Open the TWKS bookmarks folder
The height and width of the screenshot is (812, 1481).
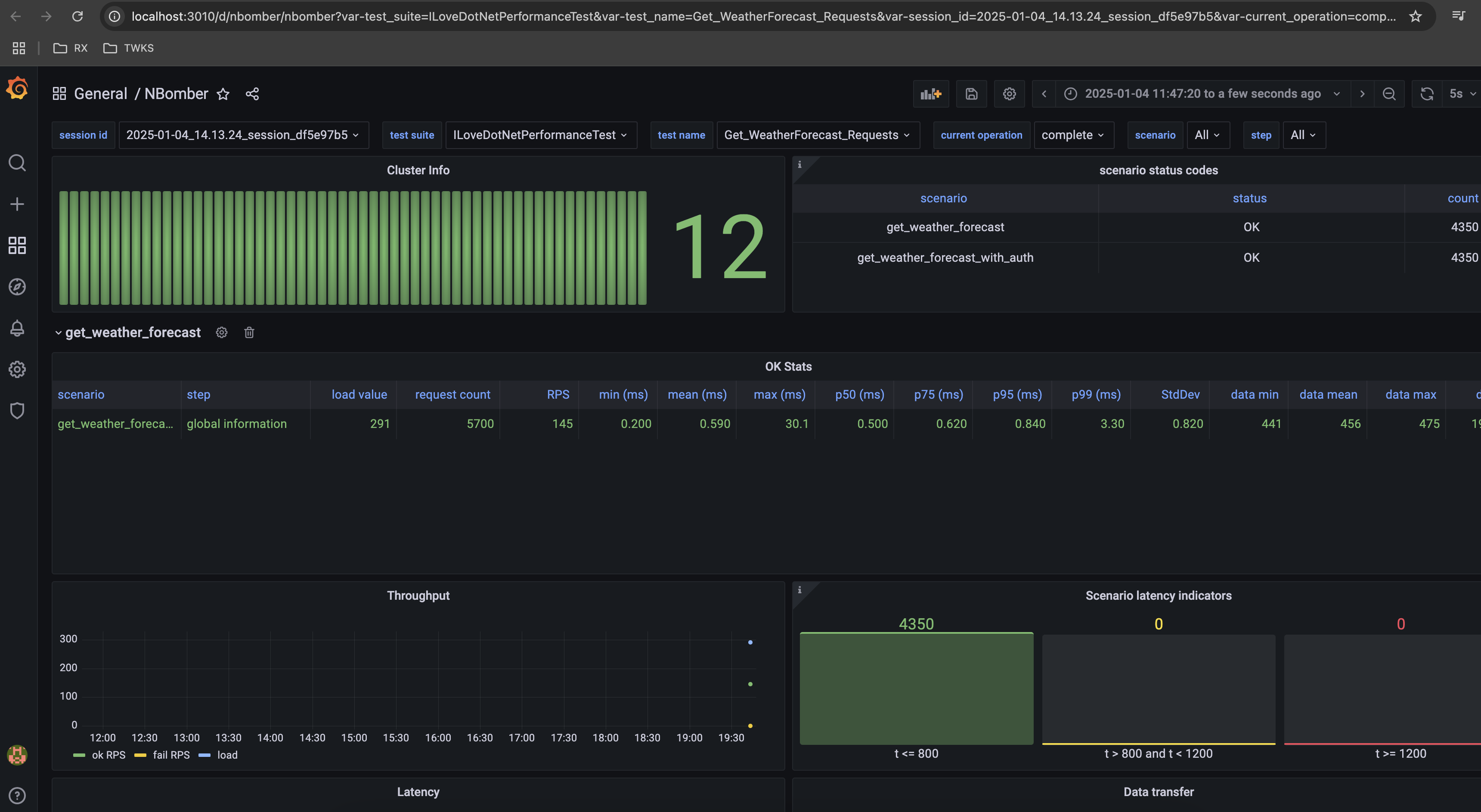click(128, 48)
